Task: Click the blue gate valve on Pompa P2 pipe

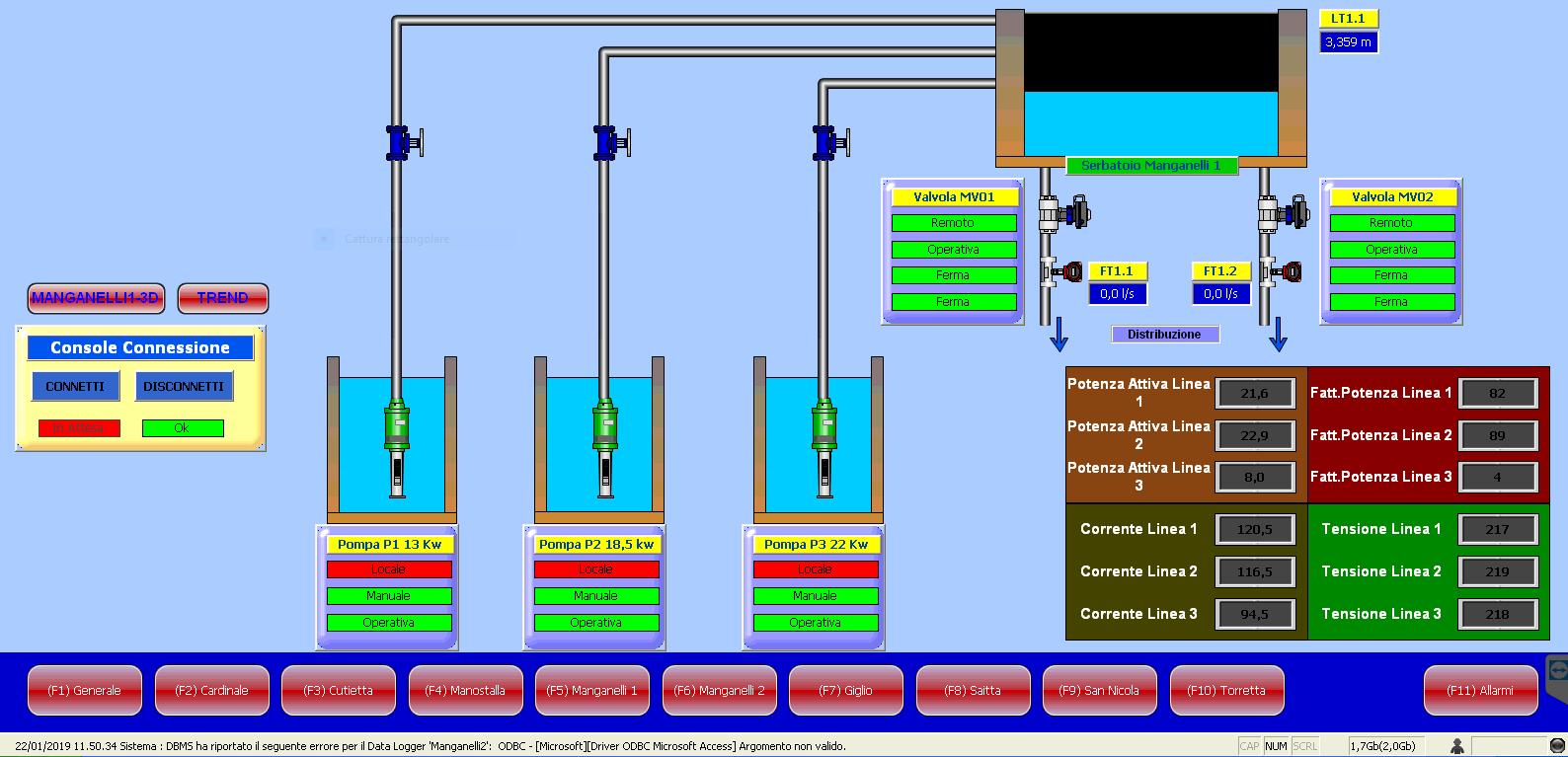Action: pos(611,143)
